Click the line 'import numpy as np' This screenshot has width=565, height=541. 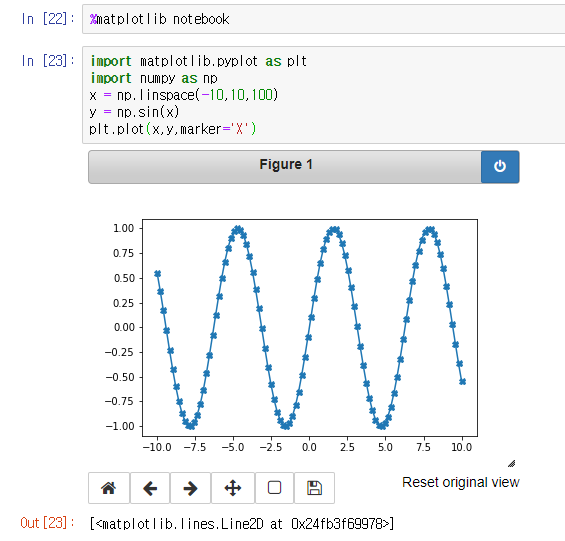(154, 78)
